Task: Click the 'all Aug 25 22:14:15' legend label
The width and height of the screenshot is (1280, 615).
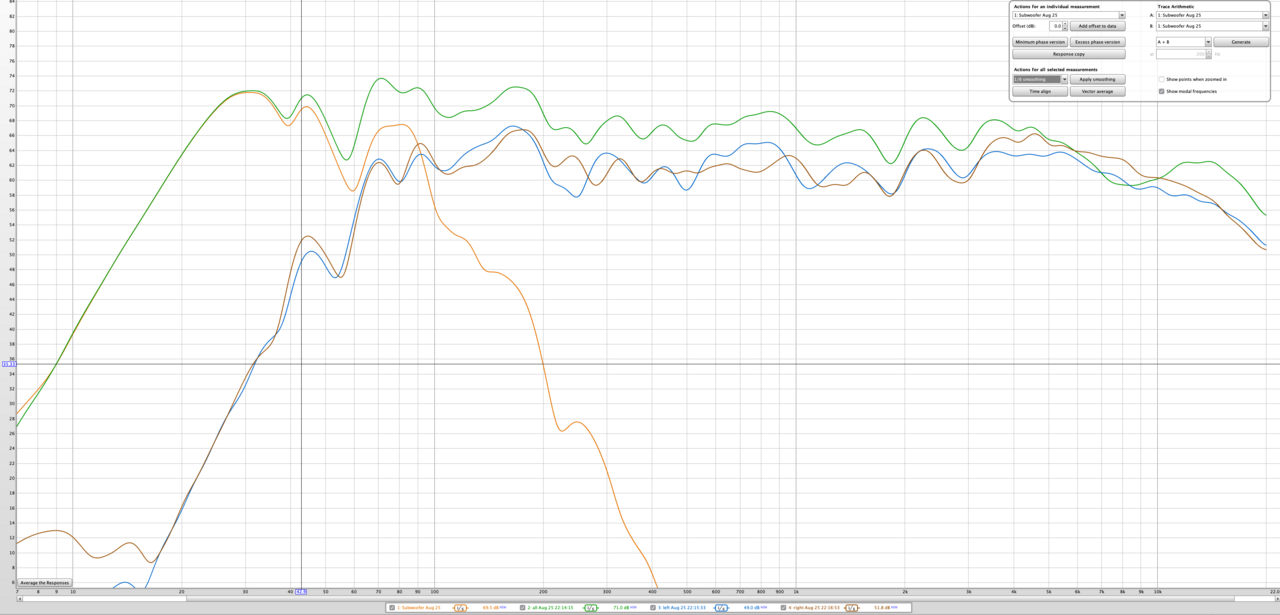Action: pyautogui.click(x=550, y=607)
